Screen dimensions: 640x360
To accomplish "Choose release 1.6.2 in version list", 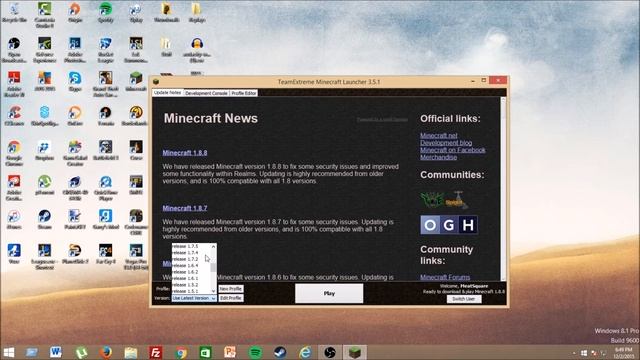I will [x=191, y=272].
